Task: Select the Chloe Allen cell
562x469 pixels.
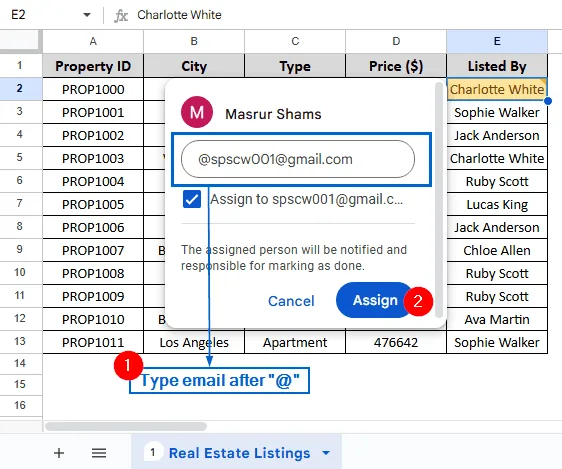Action: (x=497, y=250)
